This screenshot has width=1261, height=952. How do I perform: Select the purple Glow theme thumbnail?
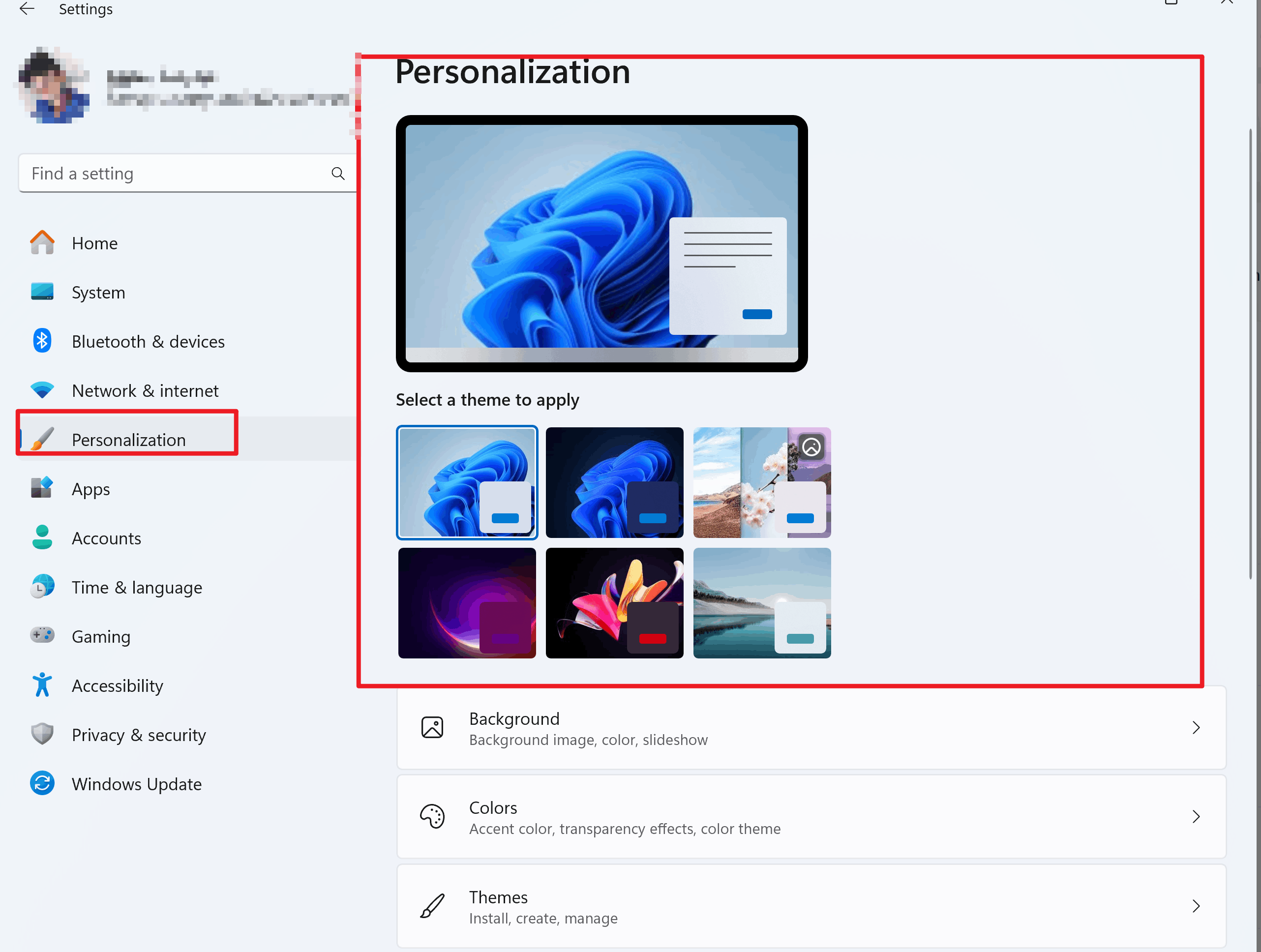pos(466,602)
